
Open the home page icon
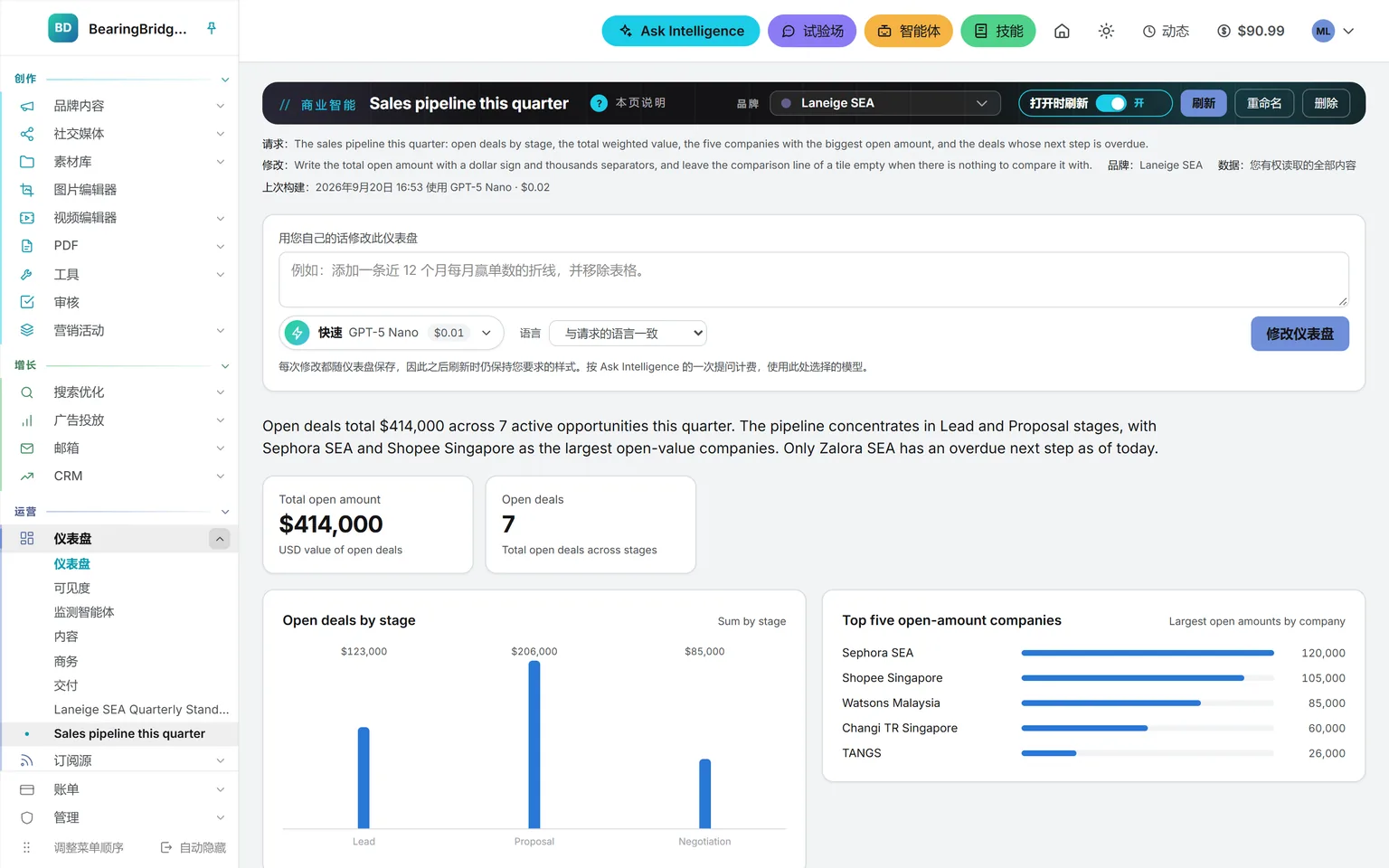point(1062,31)
